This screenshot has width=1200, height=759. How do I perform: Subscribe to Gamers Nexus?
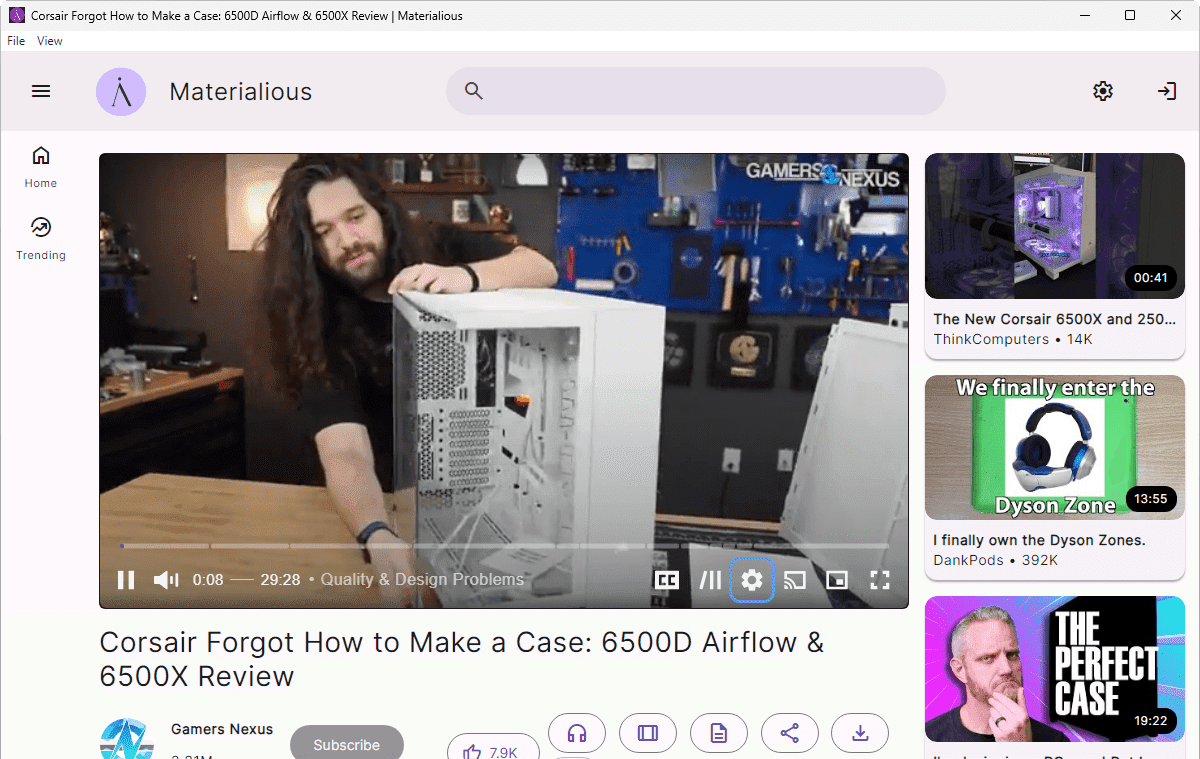(x=347, y=744)
